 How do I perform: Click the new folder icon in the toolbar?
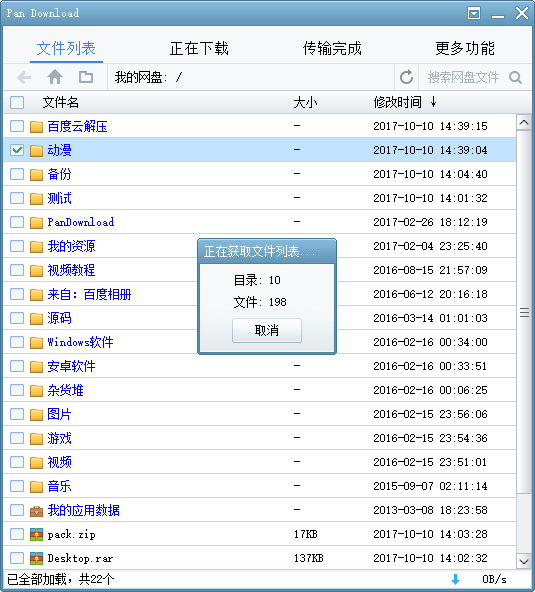pos(86,77)
